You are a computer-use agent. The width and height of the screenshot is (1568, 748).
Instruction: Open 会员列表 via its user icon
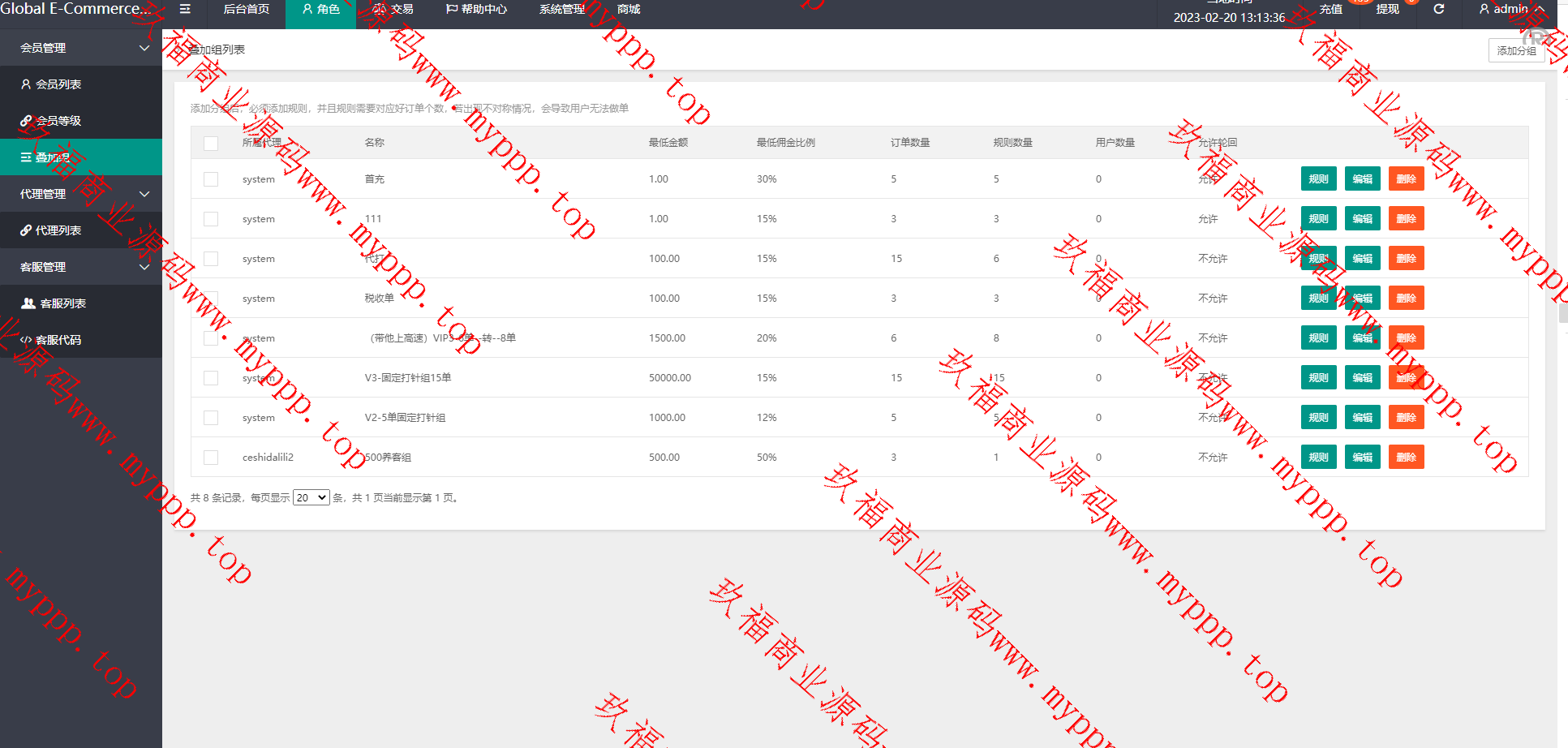point(26,84)
